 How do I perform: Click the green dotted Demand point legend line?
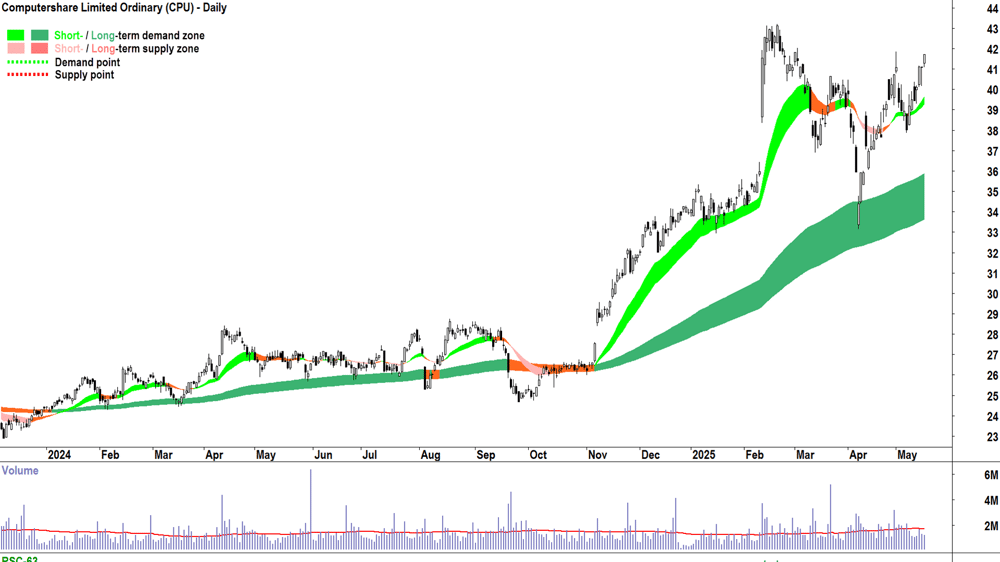[27, 62]
